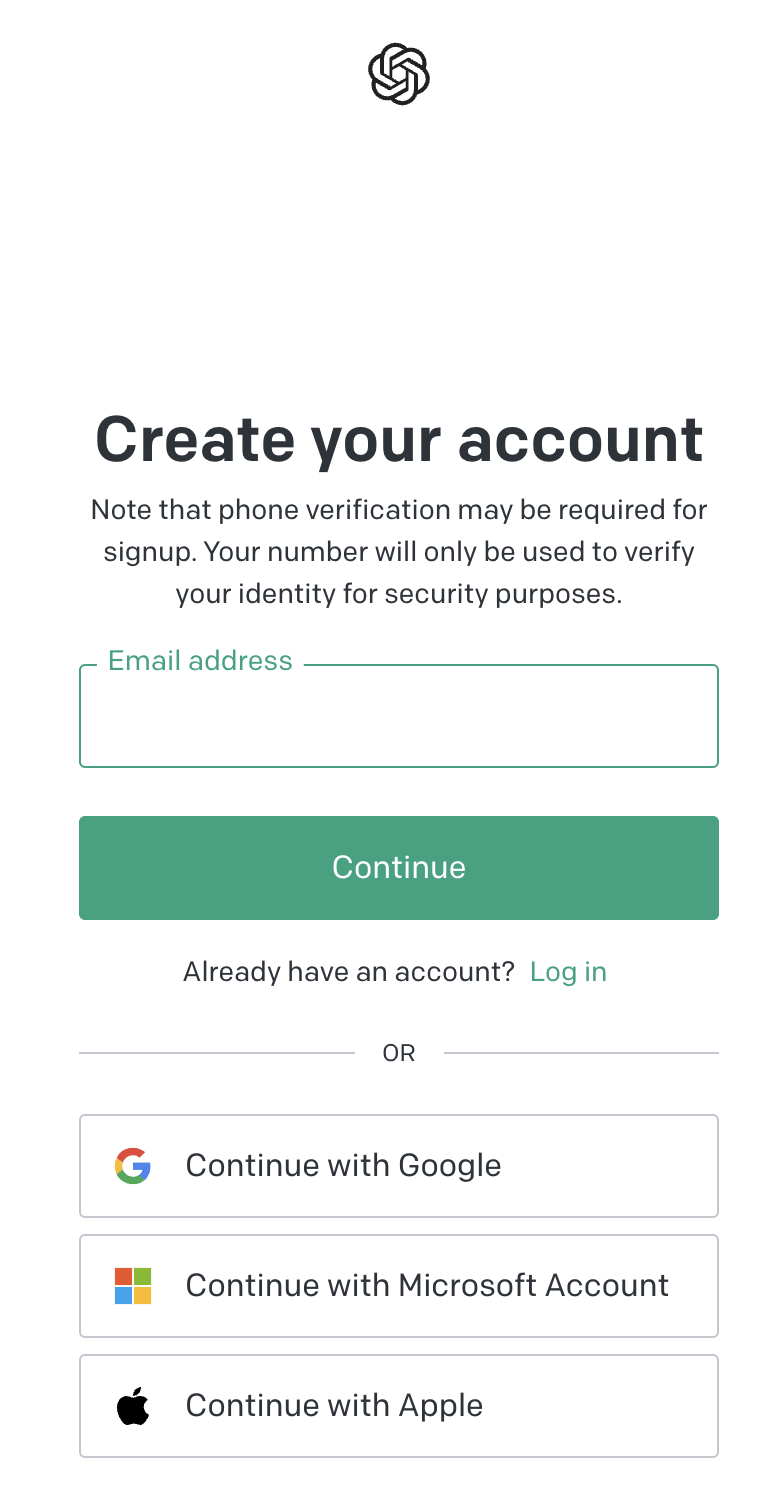Click the 'Create your account' heading
This screenshot has height=1508, width=780.
[x=399, y=440]
